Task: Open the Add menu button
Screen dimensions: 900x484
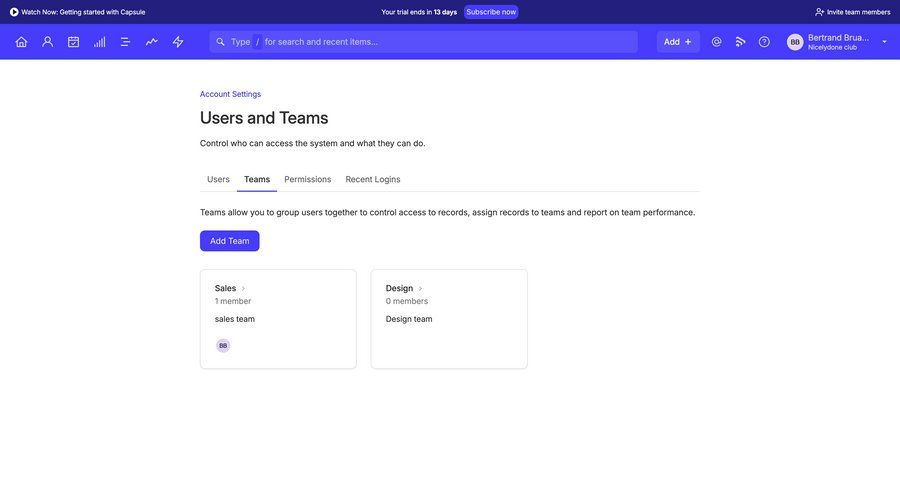Action: click(x=677, y=42)
